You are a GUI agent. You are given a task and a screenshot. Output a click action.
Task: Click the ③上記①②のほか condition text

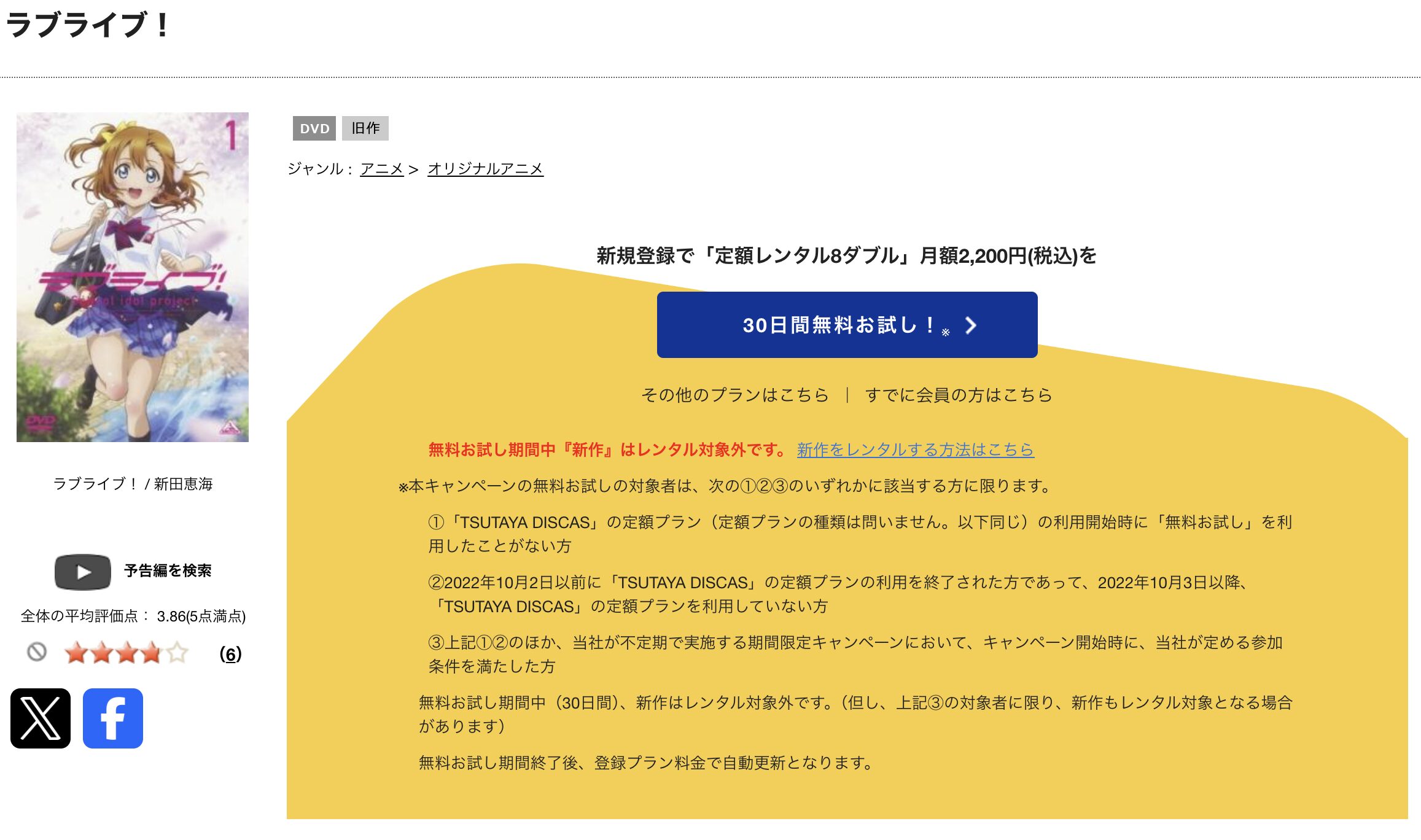pyautogui.click(x=855, y=655)
